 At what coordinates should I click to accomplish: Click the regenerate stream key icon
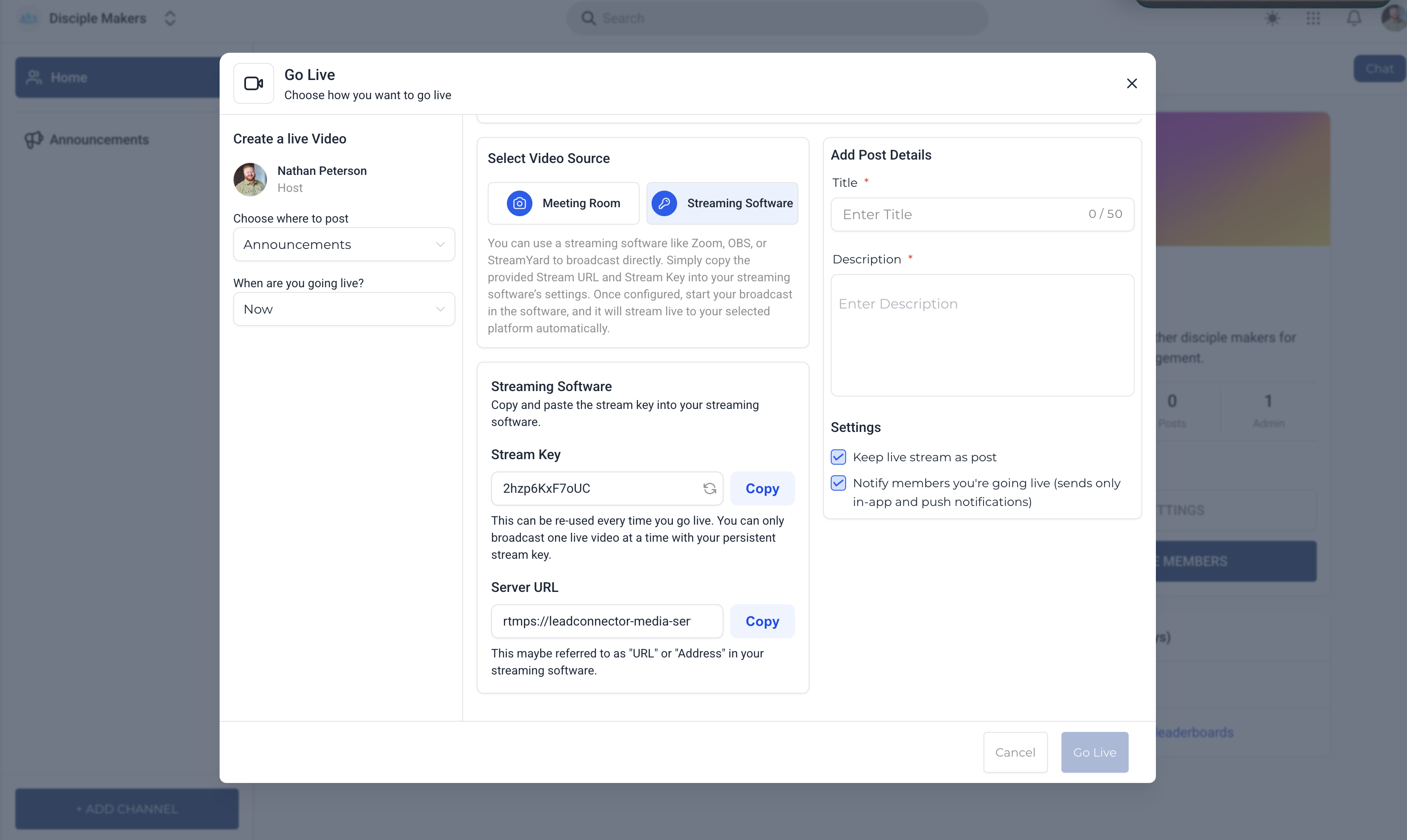(x=710, y=489)
